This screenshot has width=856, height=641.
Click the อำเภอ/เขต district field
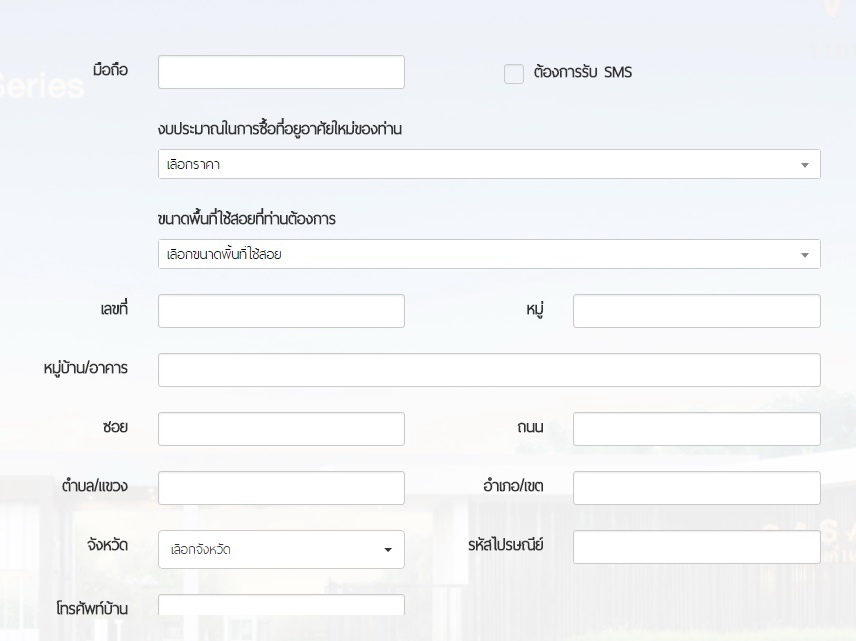tap(696, 488)
